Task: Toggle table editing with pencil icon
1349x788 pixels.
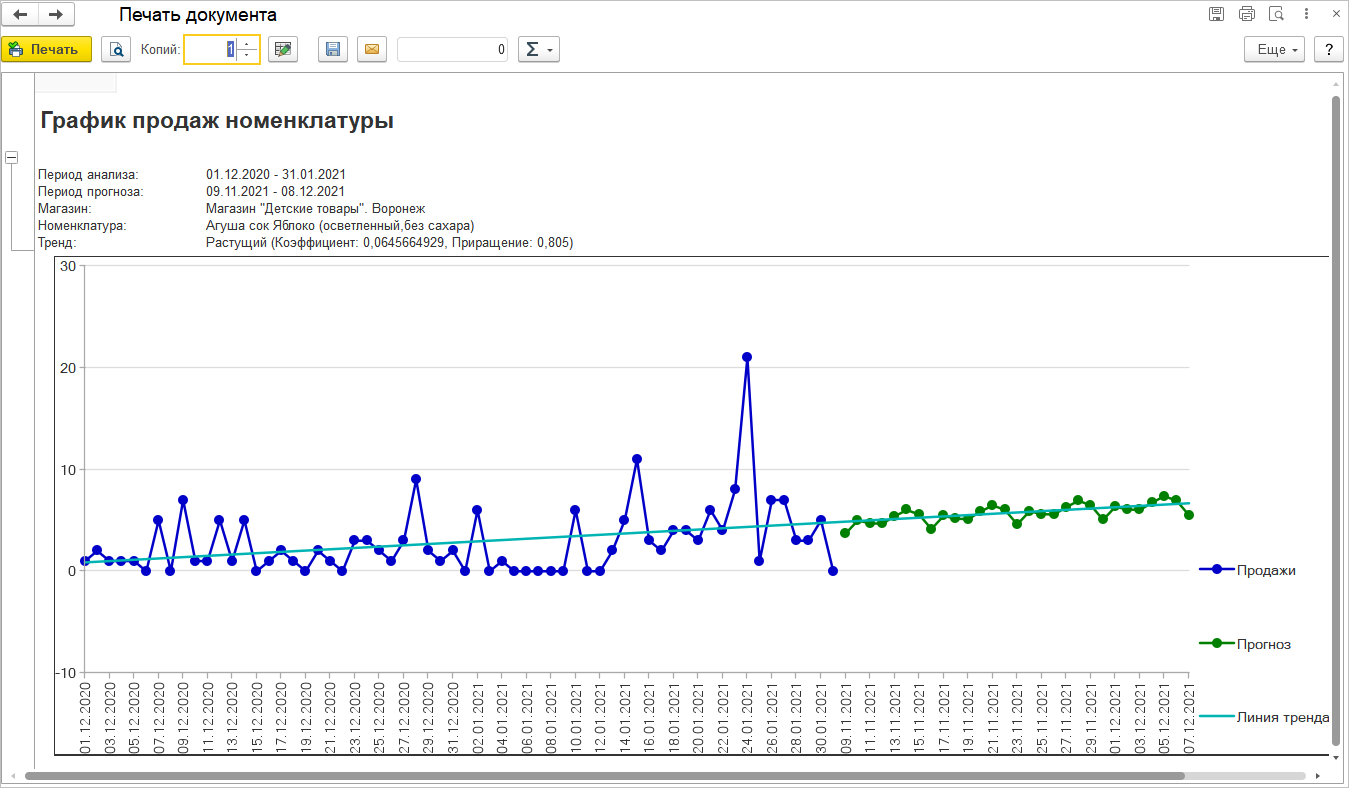Action: (284, 49)
